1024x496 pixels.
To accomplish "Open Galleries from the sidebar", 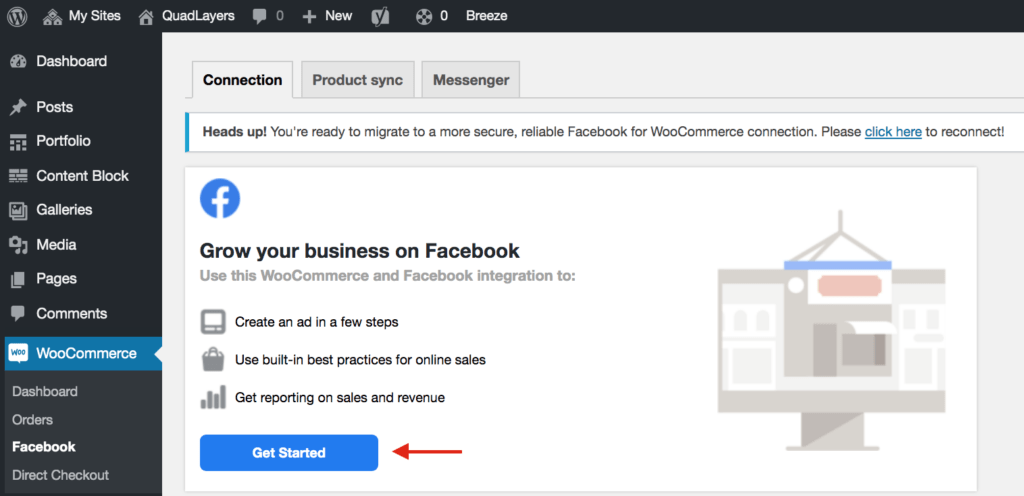I will click(64, 210).
